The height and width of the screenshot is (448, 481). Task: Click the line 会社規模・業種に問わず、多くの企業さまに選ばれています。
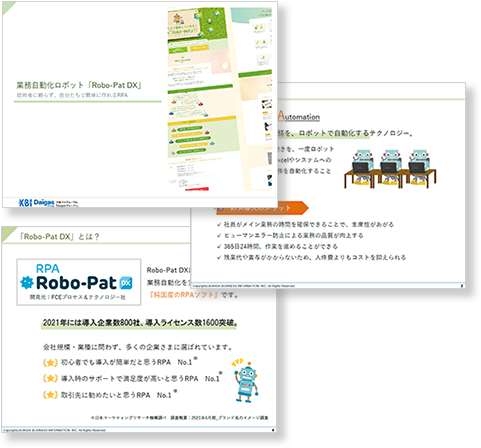138,347
